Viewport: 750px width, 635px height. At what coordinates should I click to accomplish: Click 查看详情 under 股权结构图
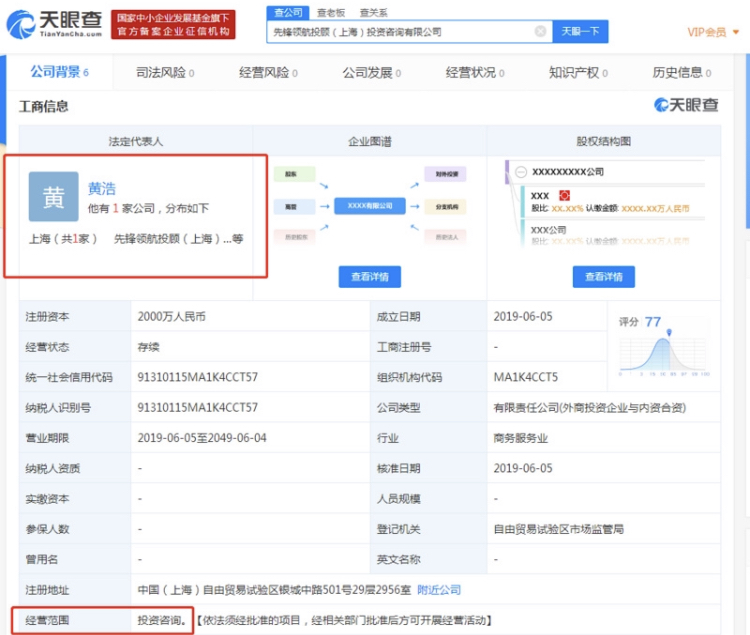point(603,277)
